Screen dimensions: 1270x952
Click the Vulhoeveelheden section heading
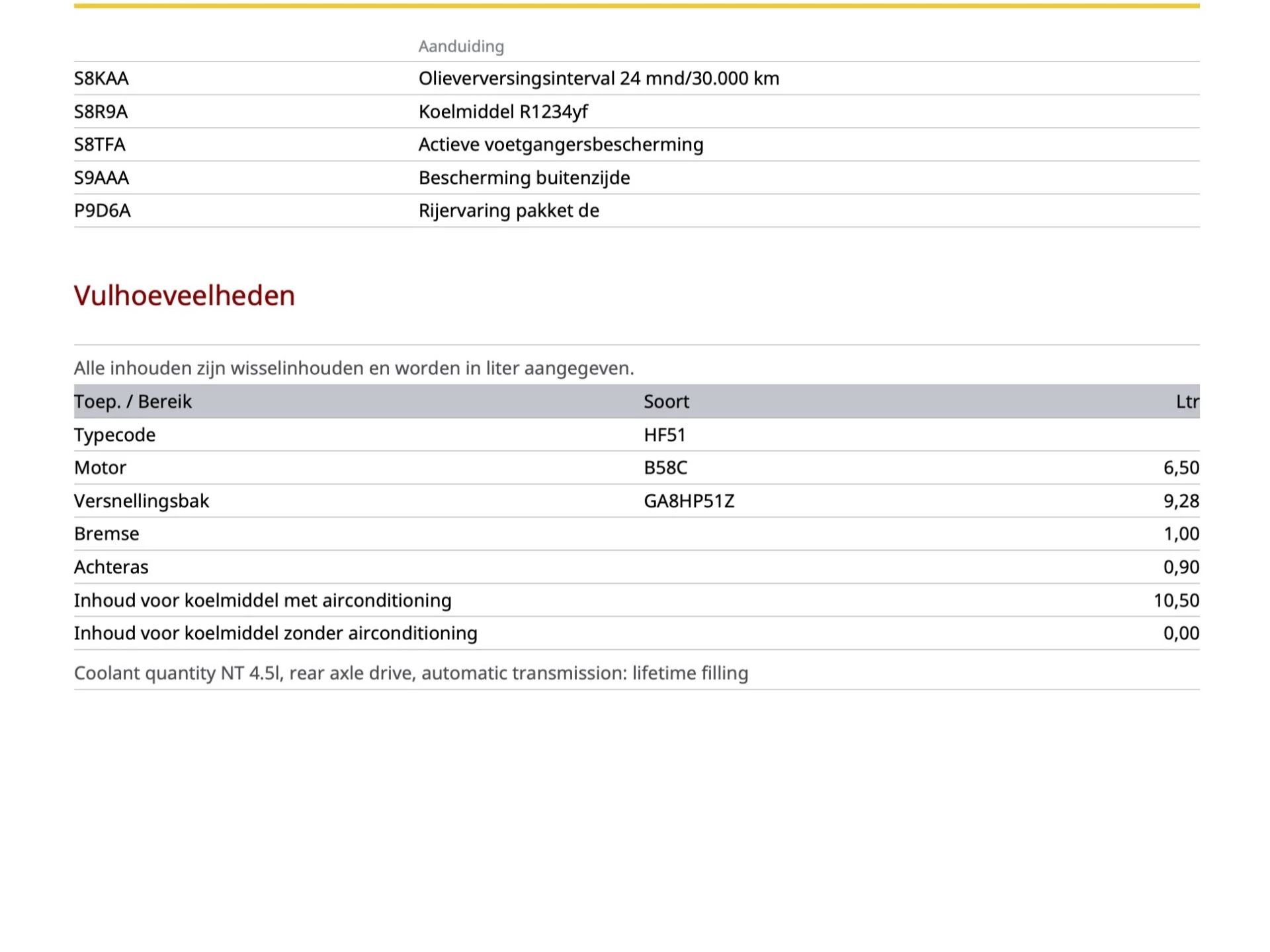click(x=184, y=296)
